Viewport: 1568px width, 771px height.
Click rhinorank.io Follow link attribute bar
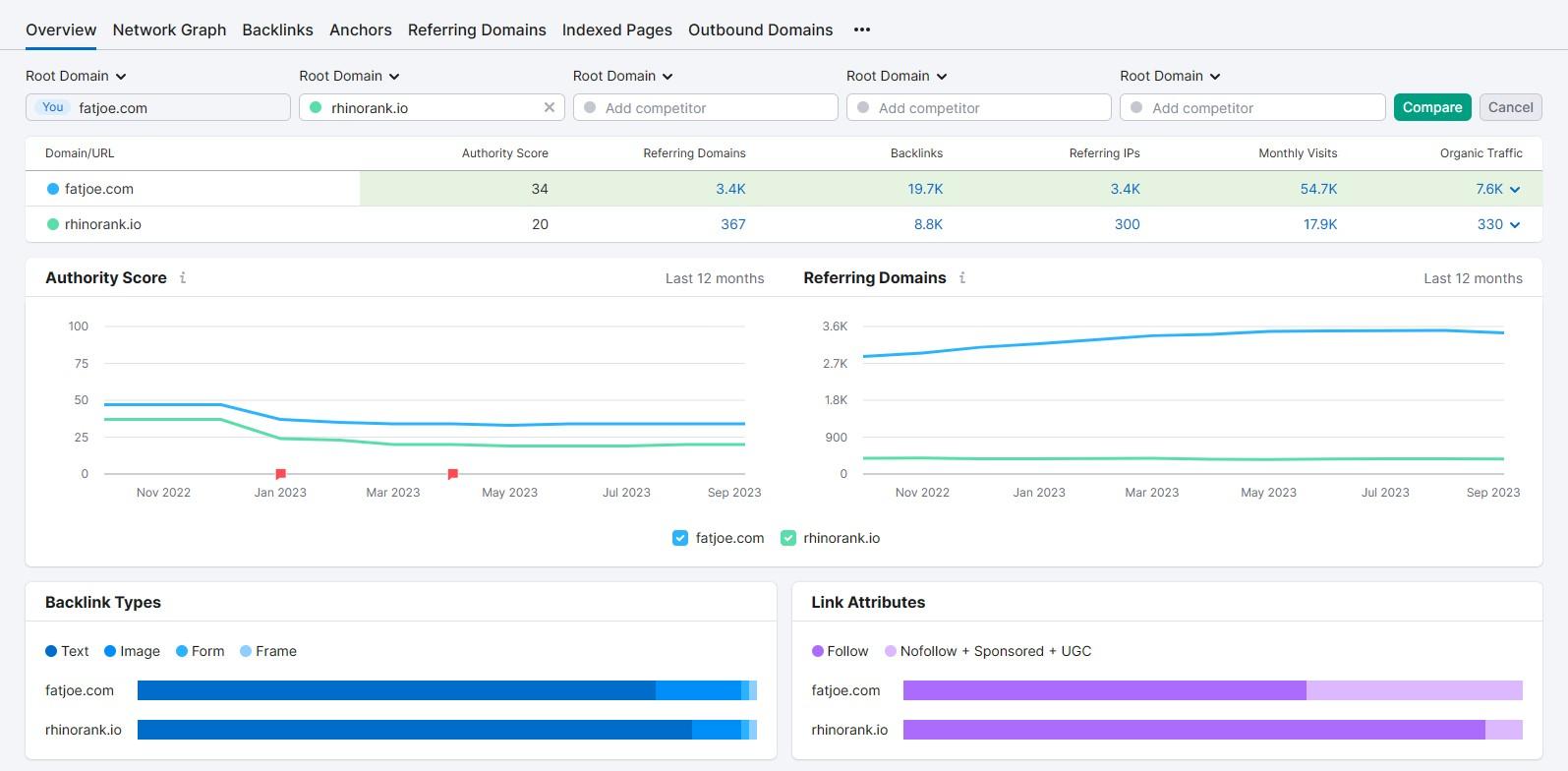[1194, 730]
